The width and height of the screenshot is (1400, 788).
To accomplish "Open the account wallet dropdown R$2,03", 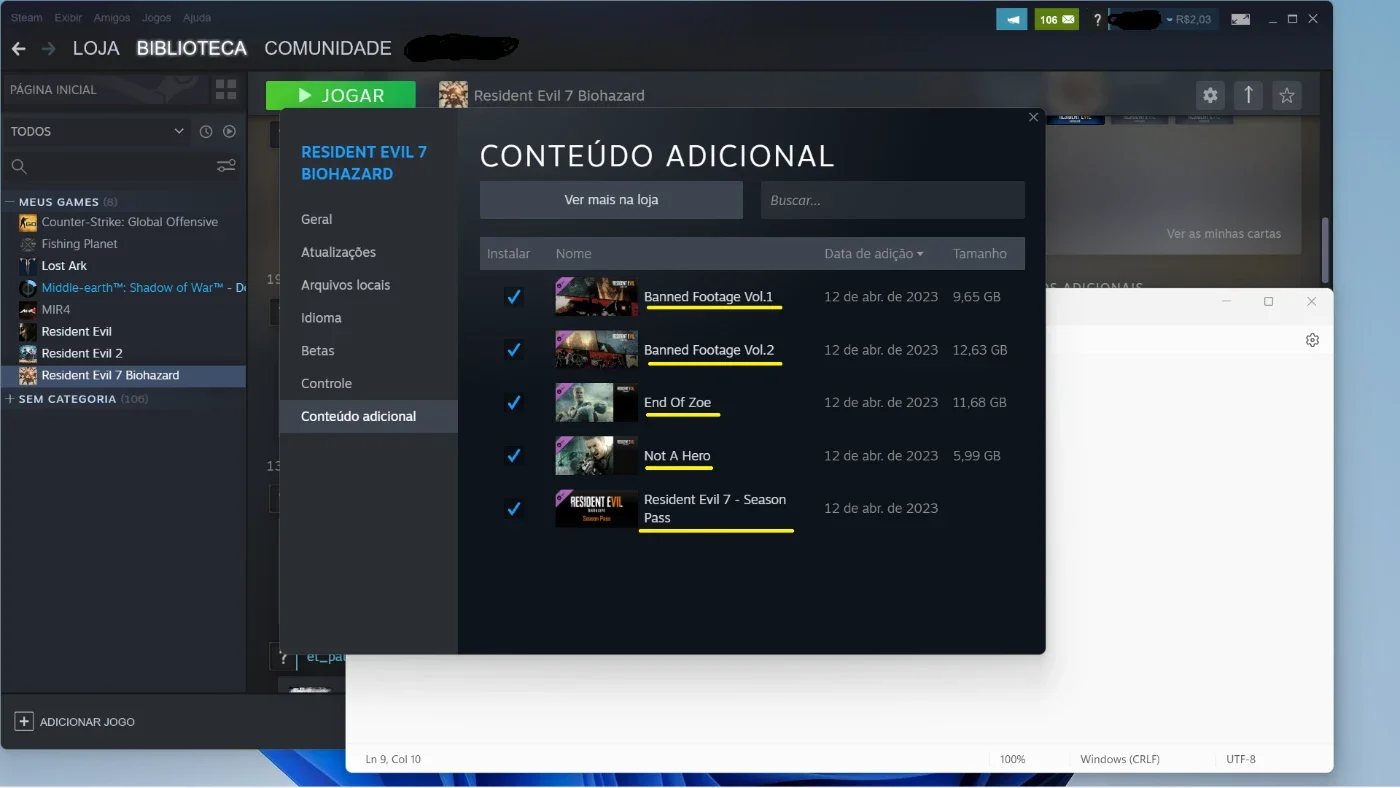I will (1187, 19).
